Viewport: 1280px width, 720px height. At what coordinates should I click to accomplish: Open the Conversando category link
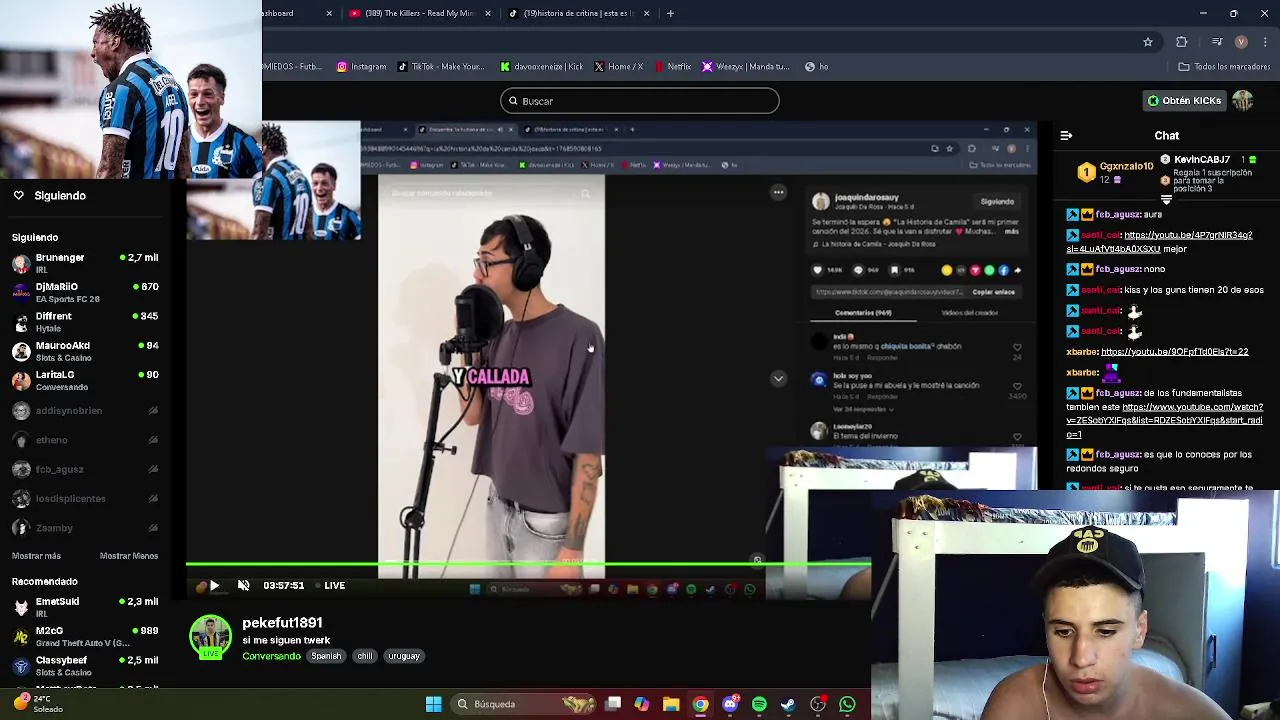coord(271,656)
